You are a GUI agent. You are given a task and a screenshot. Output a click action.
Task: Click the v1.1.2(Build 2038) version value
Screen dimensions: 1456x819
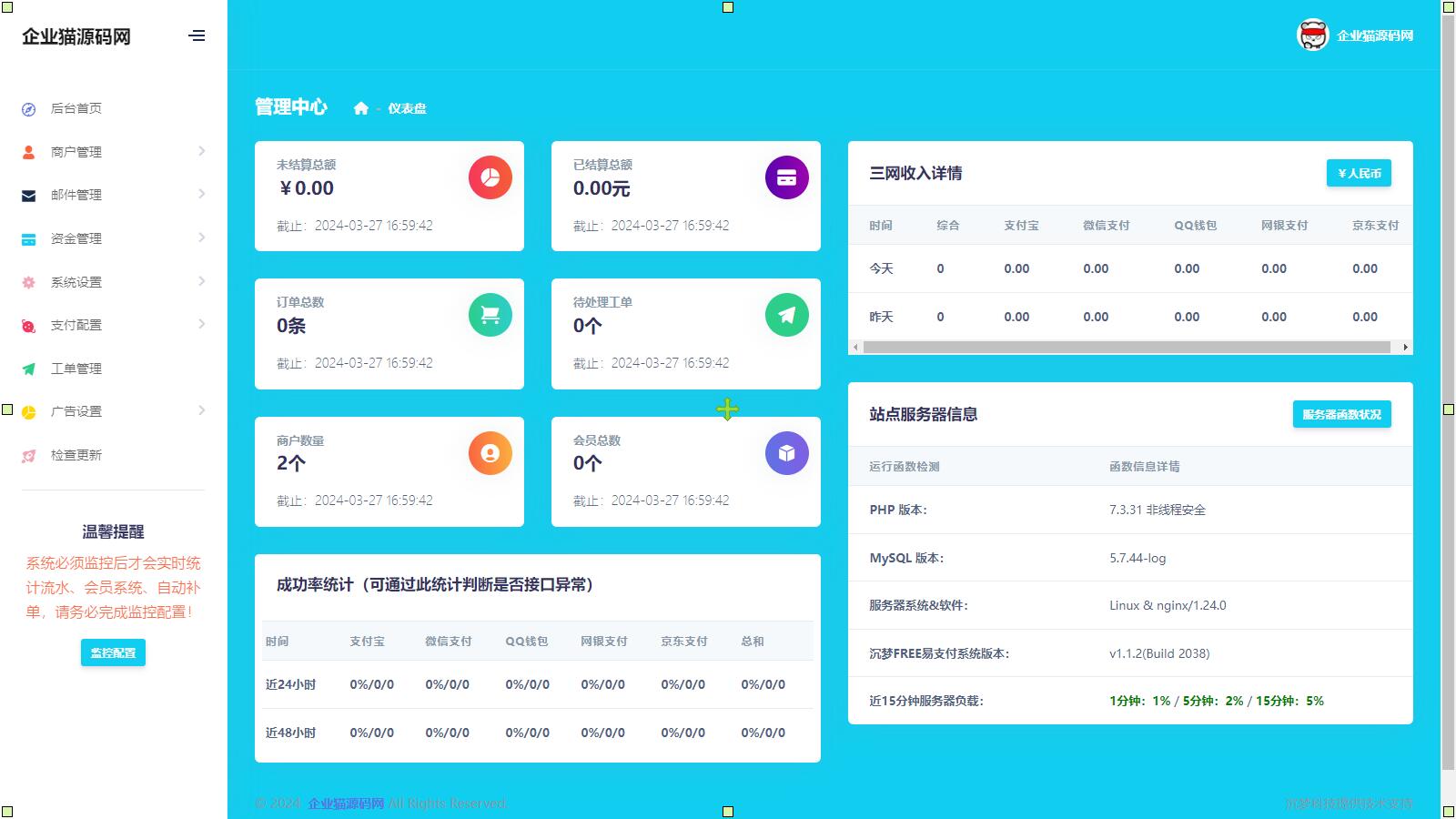point(1159,653)
